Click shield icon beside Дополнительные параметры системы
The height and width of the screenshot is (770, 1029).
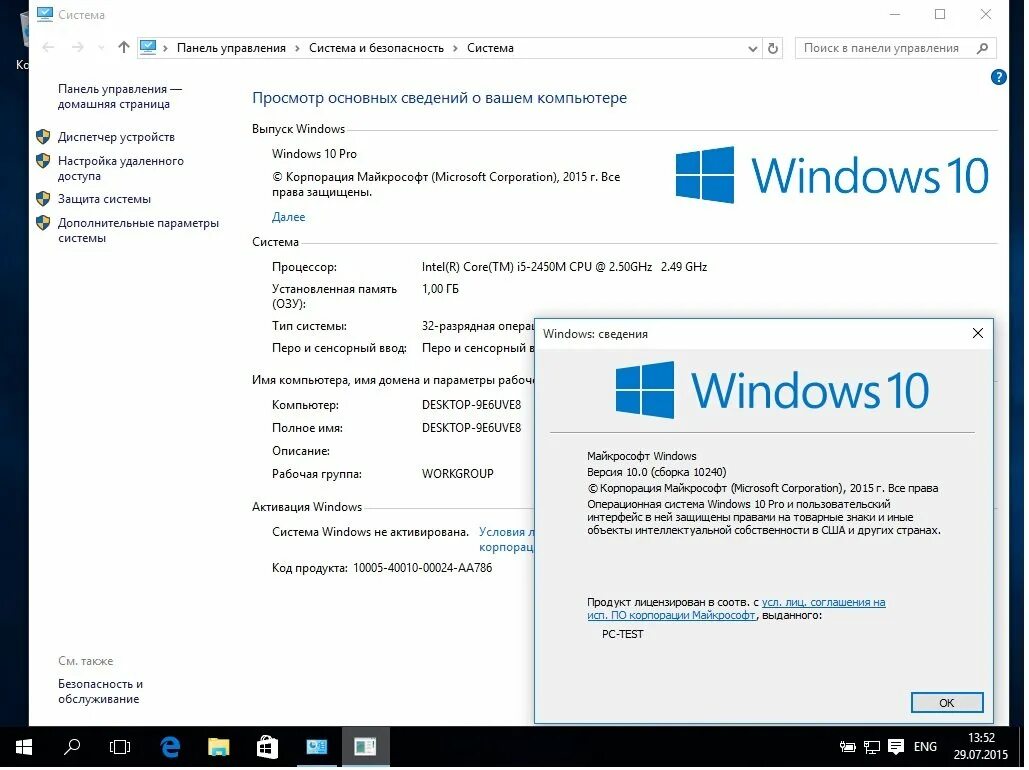[x=43, y=223]
